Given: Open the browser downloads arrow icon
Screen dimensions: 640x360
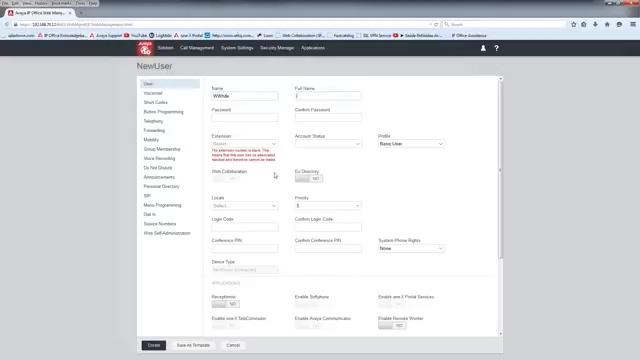Looking at the screenshot, I should click(596, 24).
